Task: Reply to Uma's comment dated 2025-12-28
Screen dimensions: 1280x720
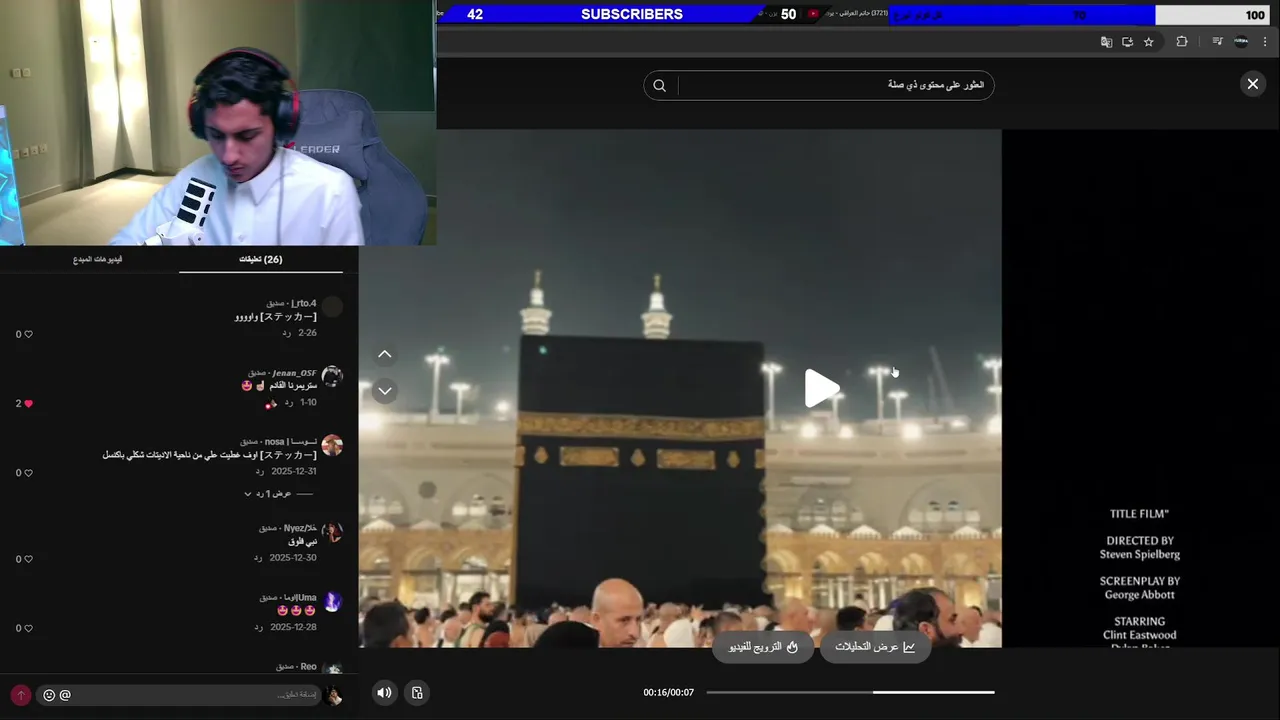Action: [258, 627]
